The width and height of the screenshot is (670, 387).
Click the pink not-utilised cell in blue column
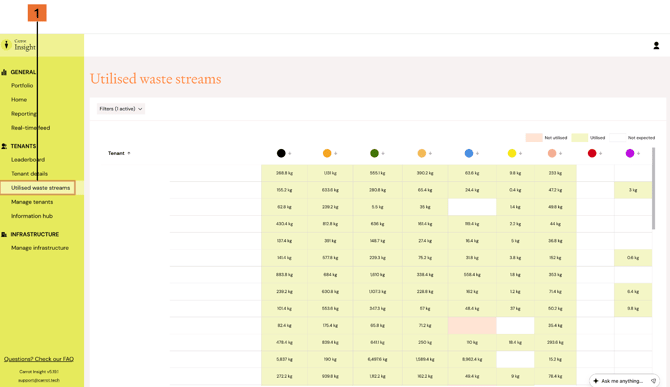(472, 325)
